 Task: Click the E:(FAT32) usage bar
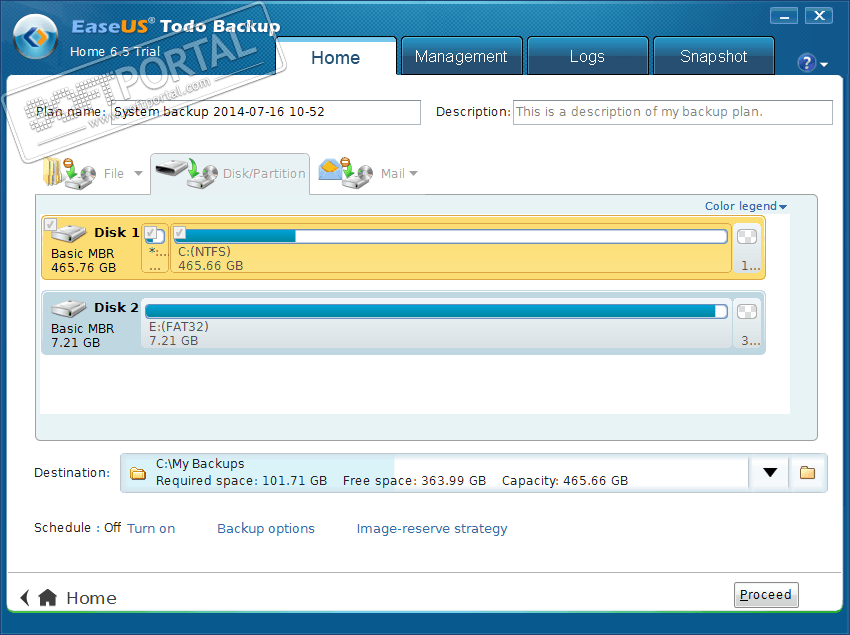click(436, 311)
